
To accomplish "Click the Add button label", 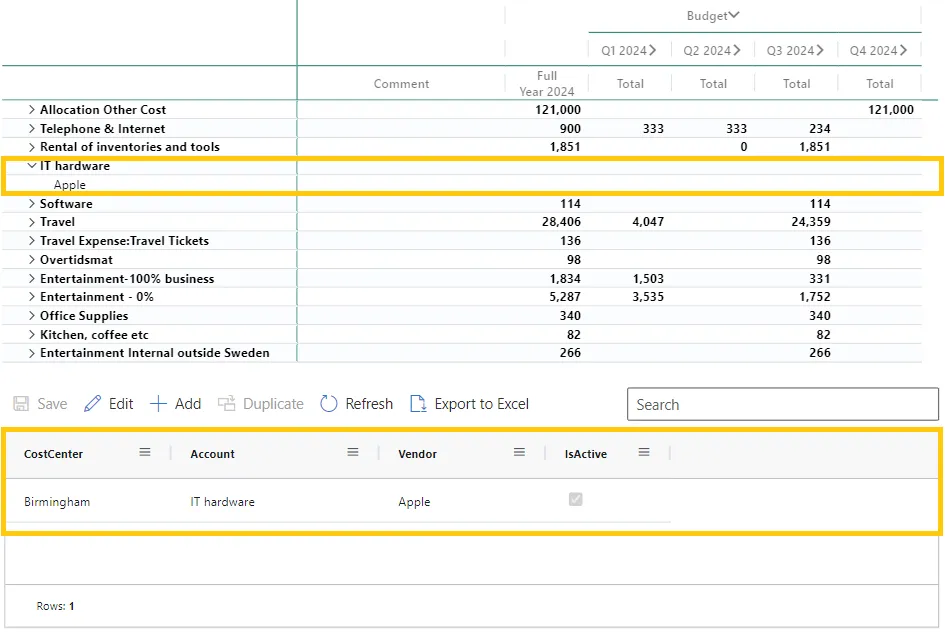I will tap(188, 404).
